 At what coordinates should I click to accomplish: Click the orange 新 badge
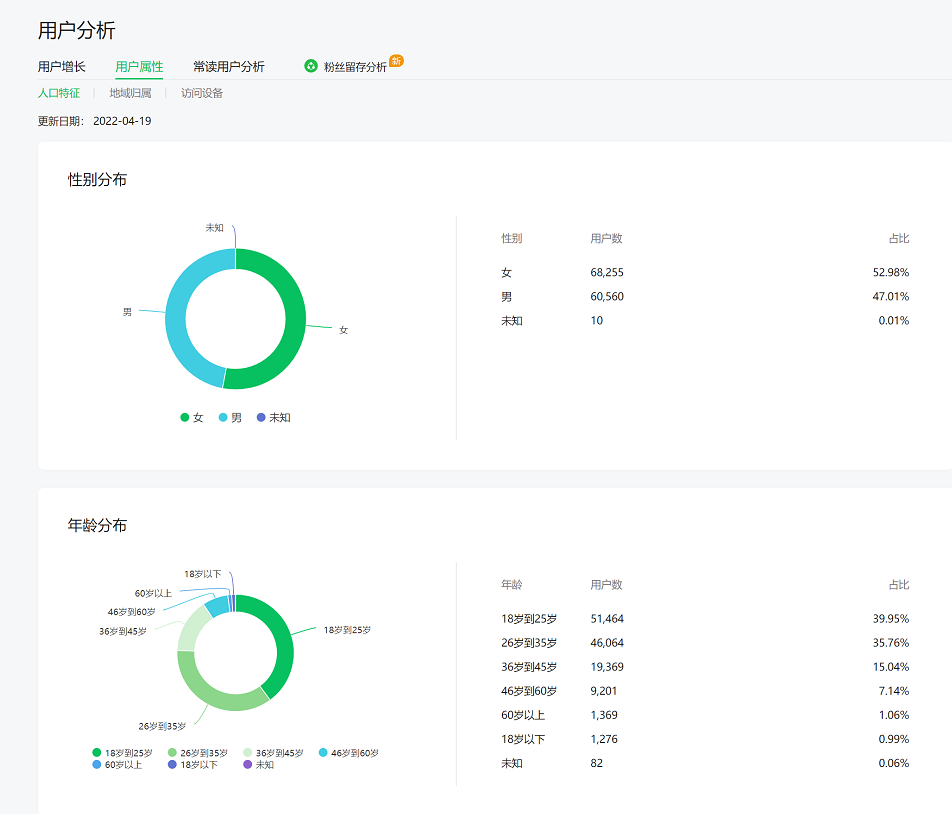coord(396,61)
